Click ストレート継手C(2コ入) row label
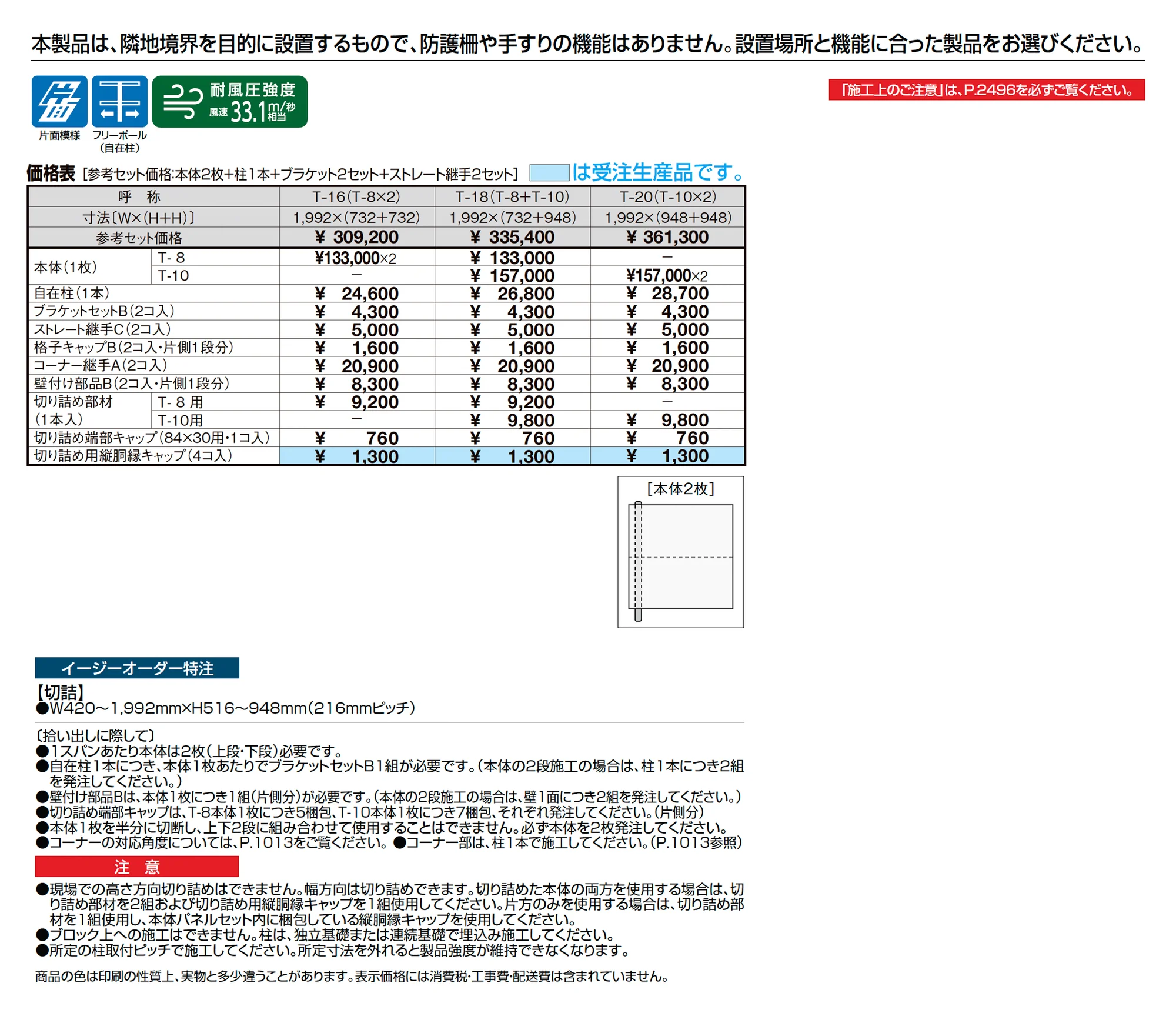1176x1023 pixels. [x=102, y=329]
